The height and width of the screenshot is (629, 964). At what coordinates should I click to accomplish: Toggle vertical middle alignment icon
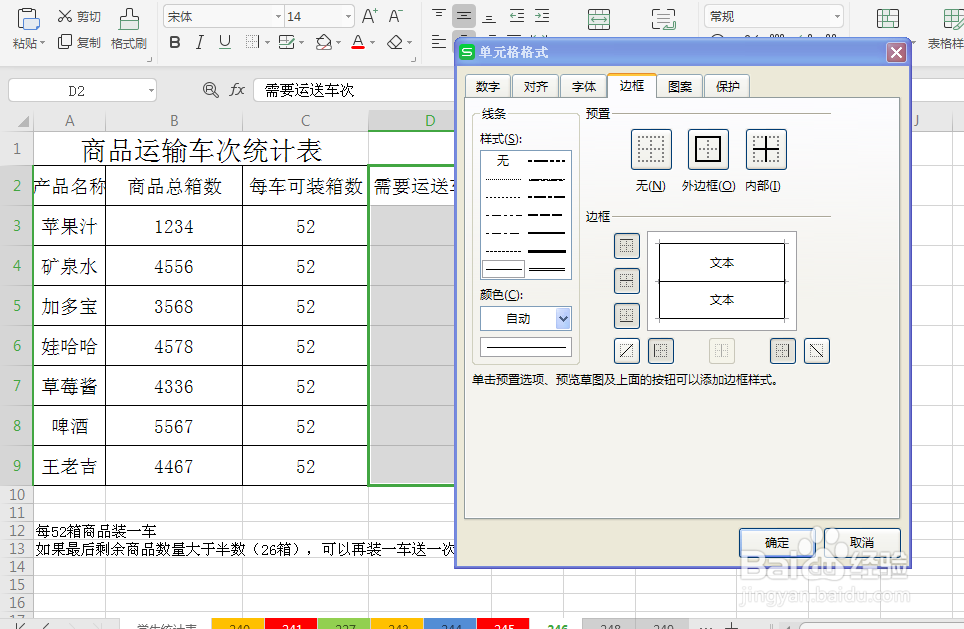coord(464,16)
